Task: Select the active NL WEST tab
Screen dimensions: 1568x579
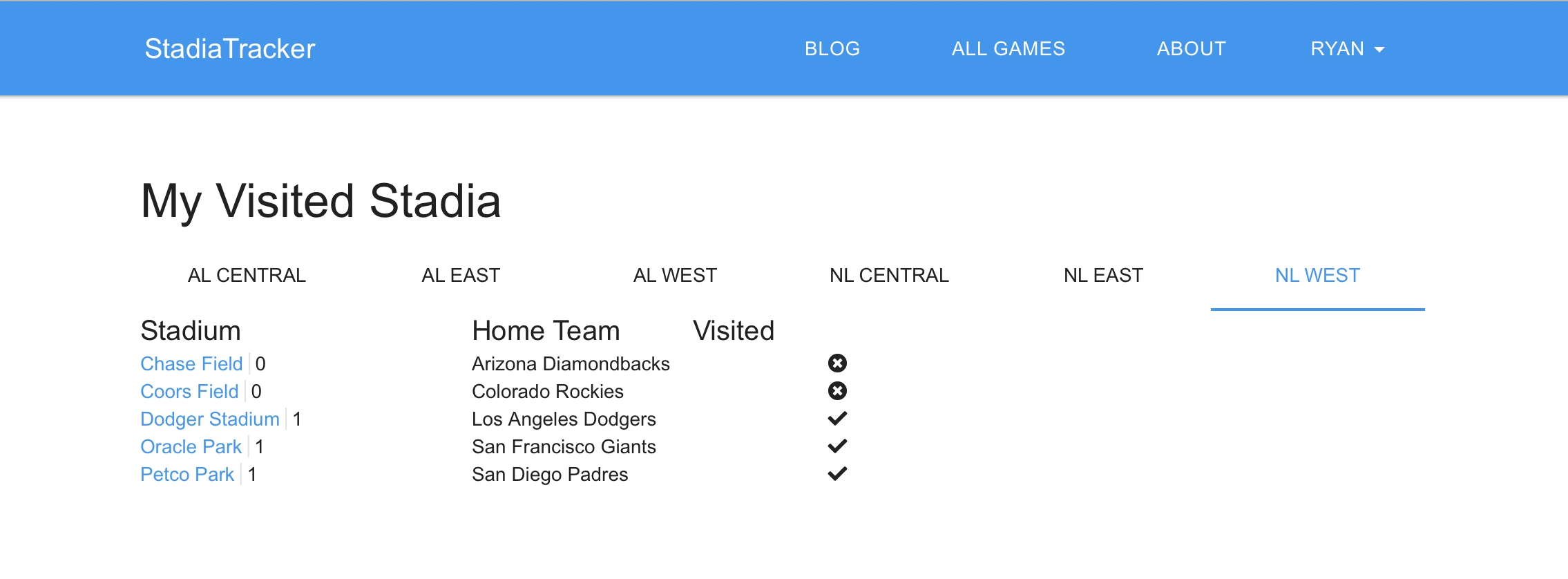Action: pos(1317,275)
